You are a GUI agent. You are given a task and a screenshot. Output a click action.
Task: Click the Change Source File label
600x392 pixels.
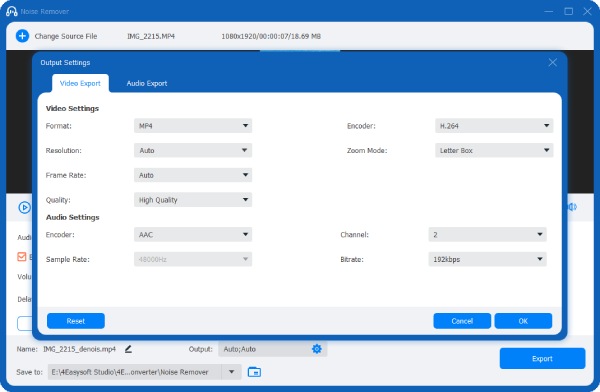coord(66,36)
